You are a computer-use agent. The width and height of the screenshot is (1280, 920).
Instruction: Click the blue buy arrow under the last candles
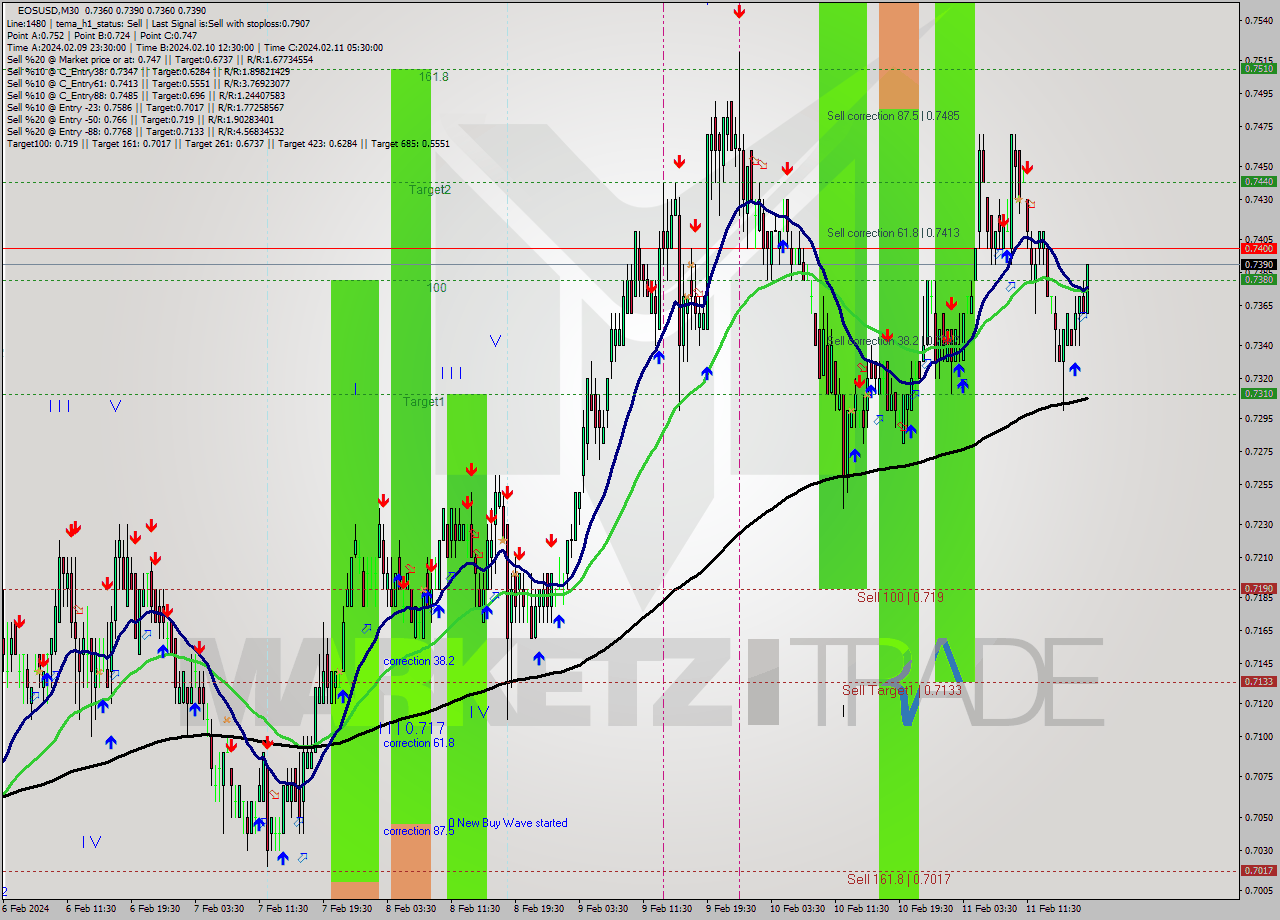coord(1075,369)
